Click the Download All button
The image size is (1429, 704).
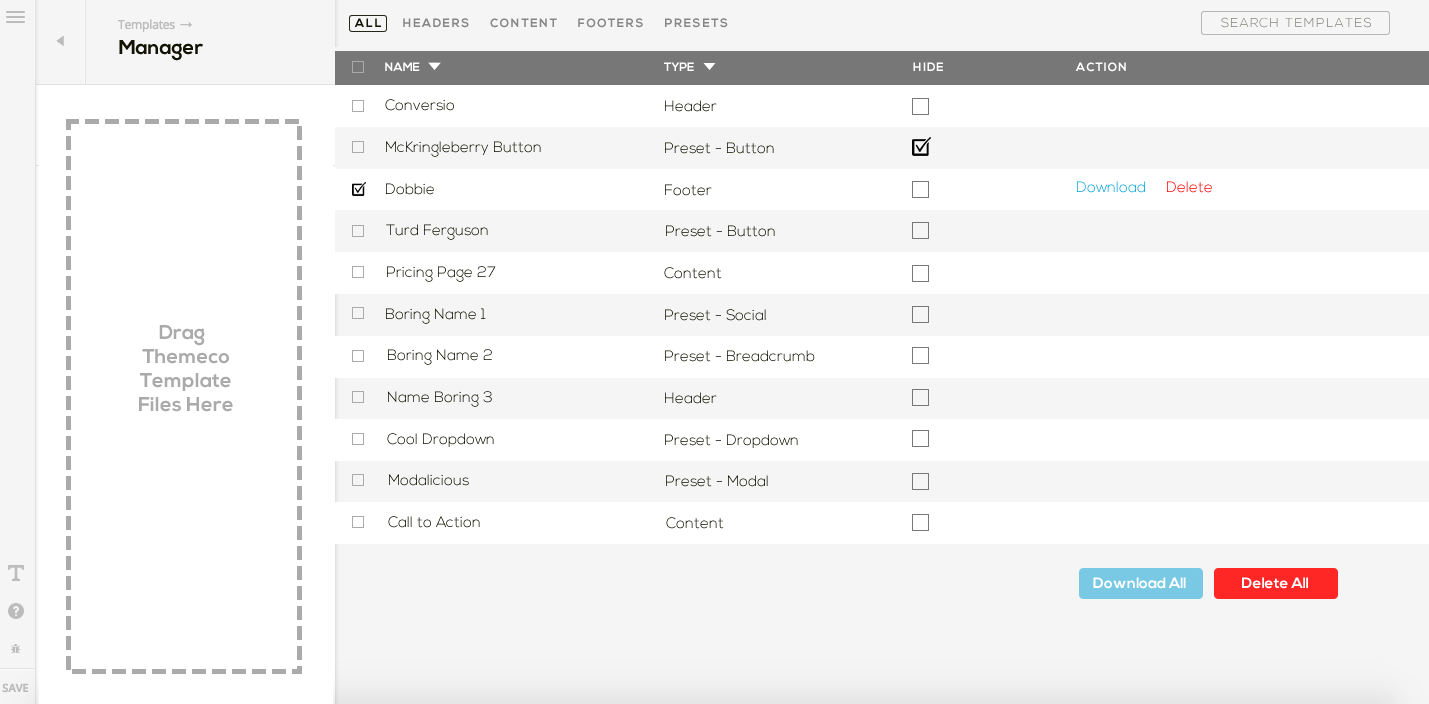tap(1140, 583)
